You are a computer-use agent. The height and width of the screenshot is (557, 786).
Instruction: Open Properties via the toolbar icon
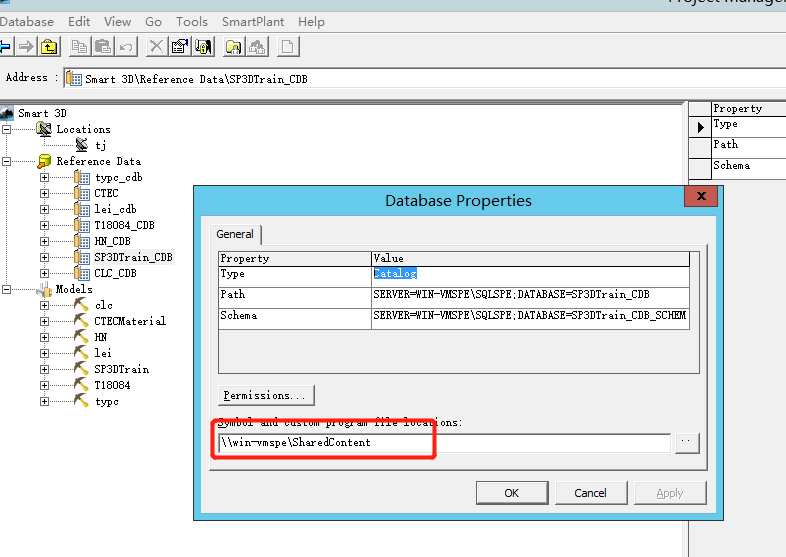tap(180, 47)
